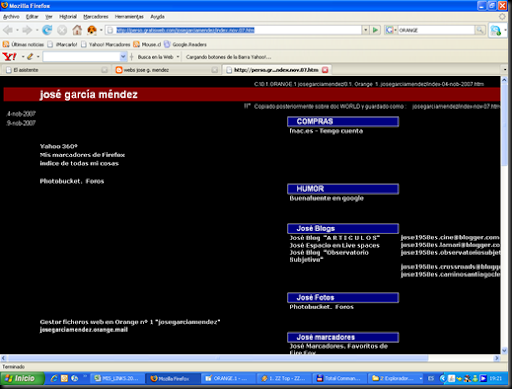Open José Blog ARTICULOS link
The image size is (512, 389).
point(335,238)
